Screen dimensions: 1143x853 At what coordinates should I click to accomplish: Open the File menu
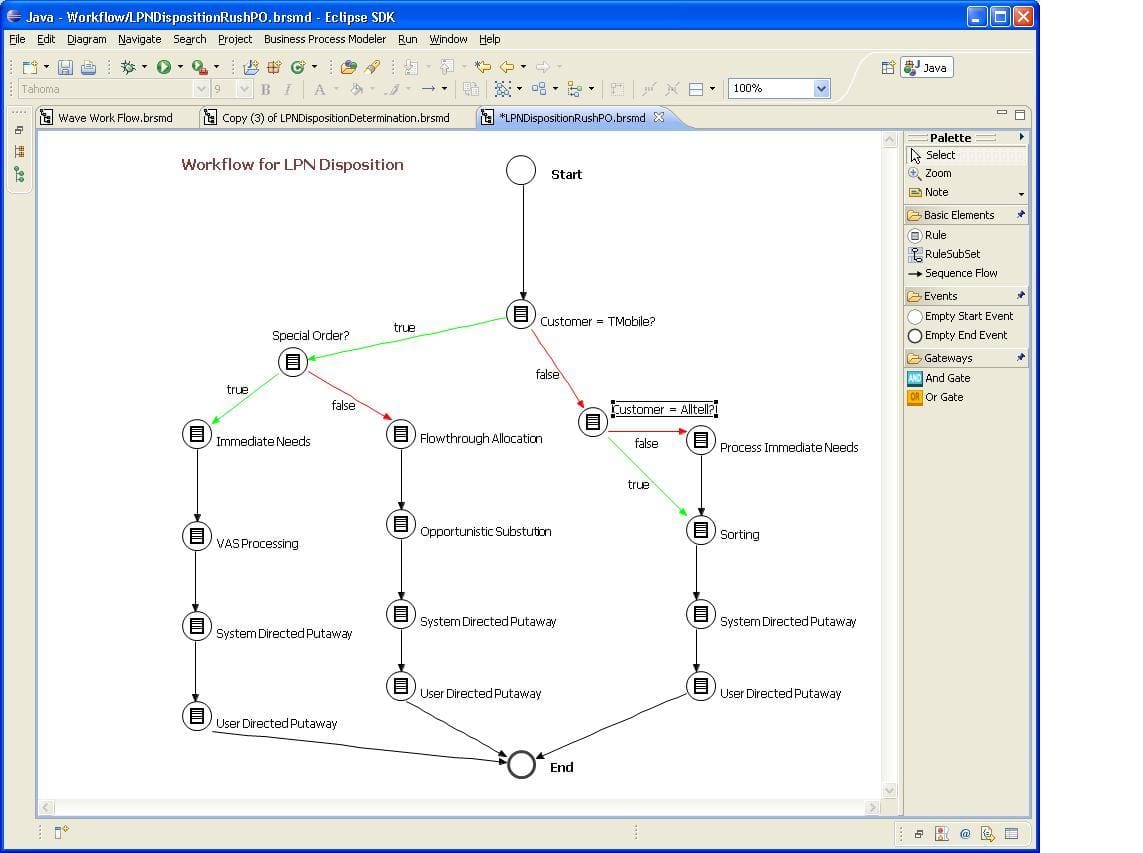tap(17, 39)
